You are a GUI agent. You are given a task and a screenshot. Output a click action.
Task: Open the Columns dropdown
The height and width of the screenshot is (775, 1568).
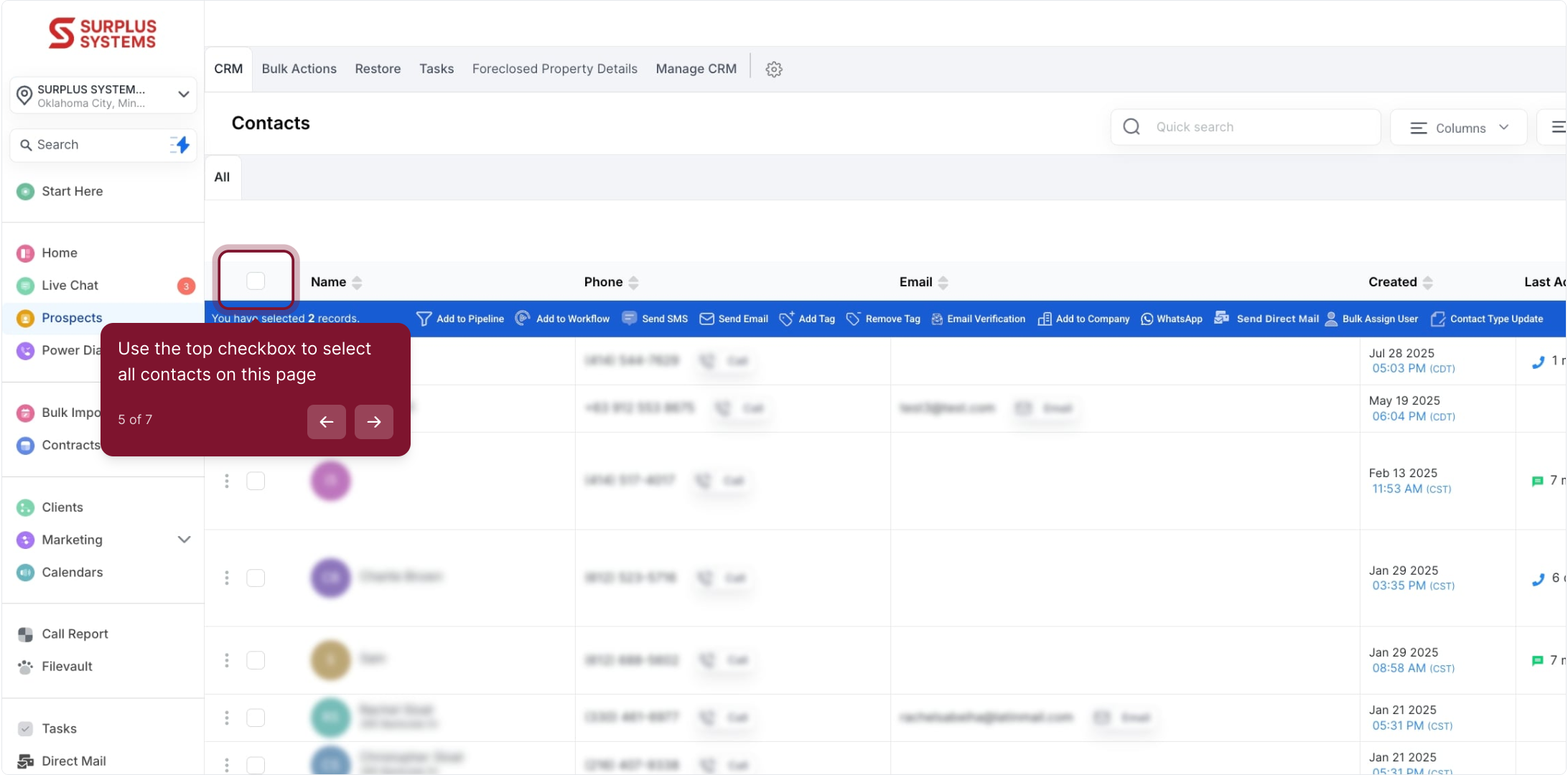(1458, 128)
